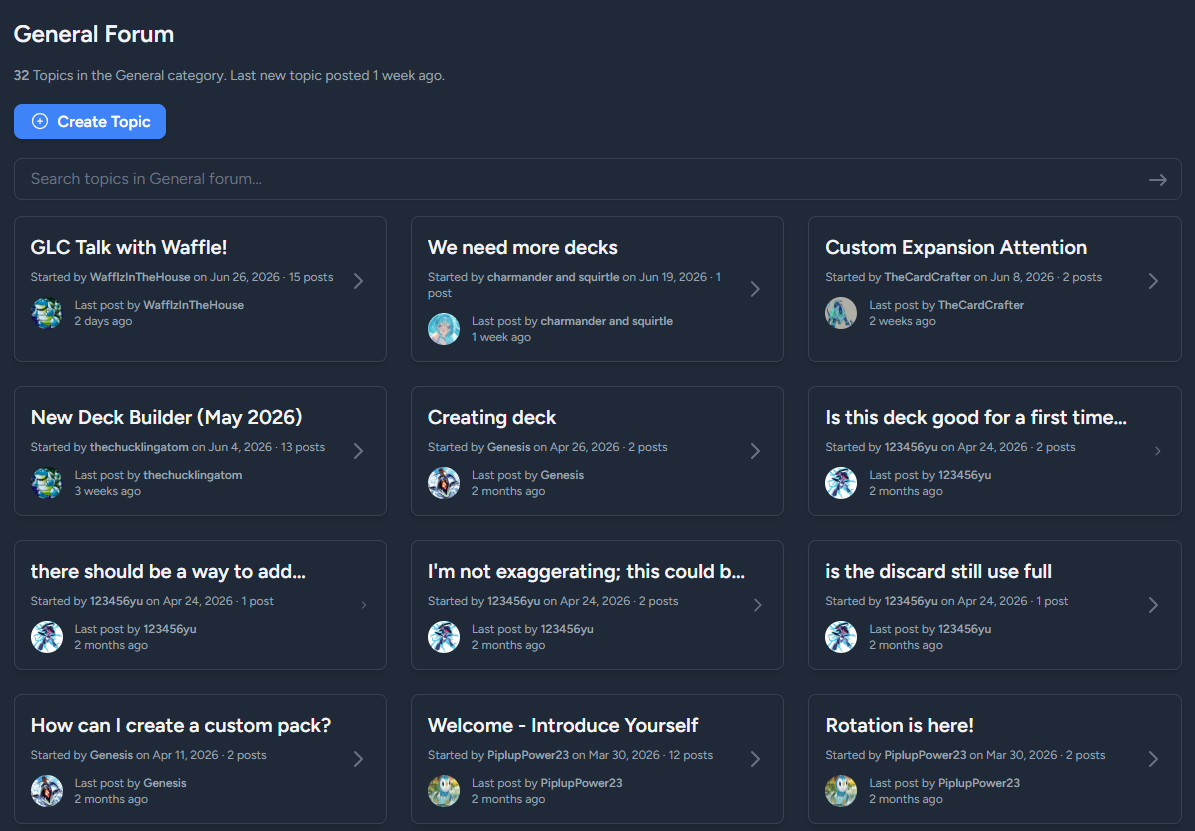This screenshot has width=1195, height=831.
Task: Click PiplupPower23 avatar in Rotation is here card
Action: pos(841,791)
